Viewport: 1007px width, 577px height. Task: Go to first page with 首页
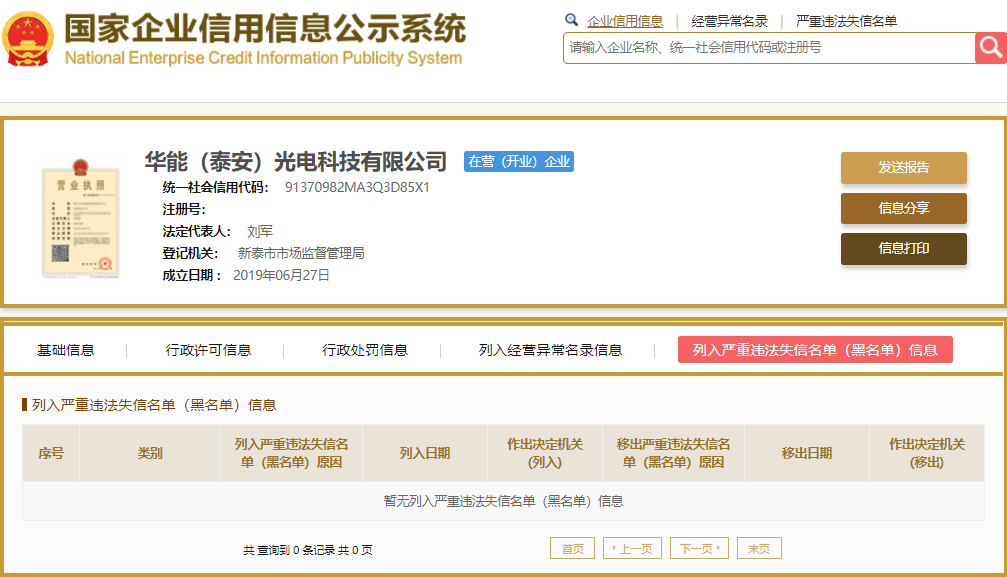(572, 548)
